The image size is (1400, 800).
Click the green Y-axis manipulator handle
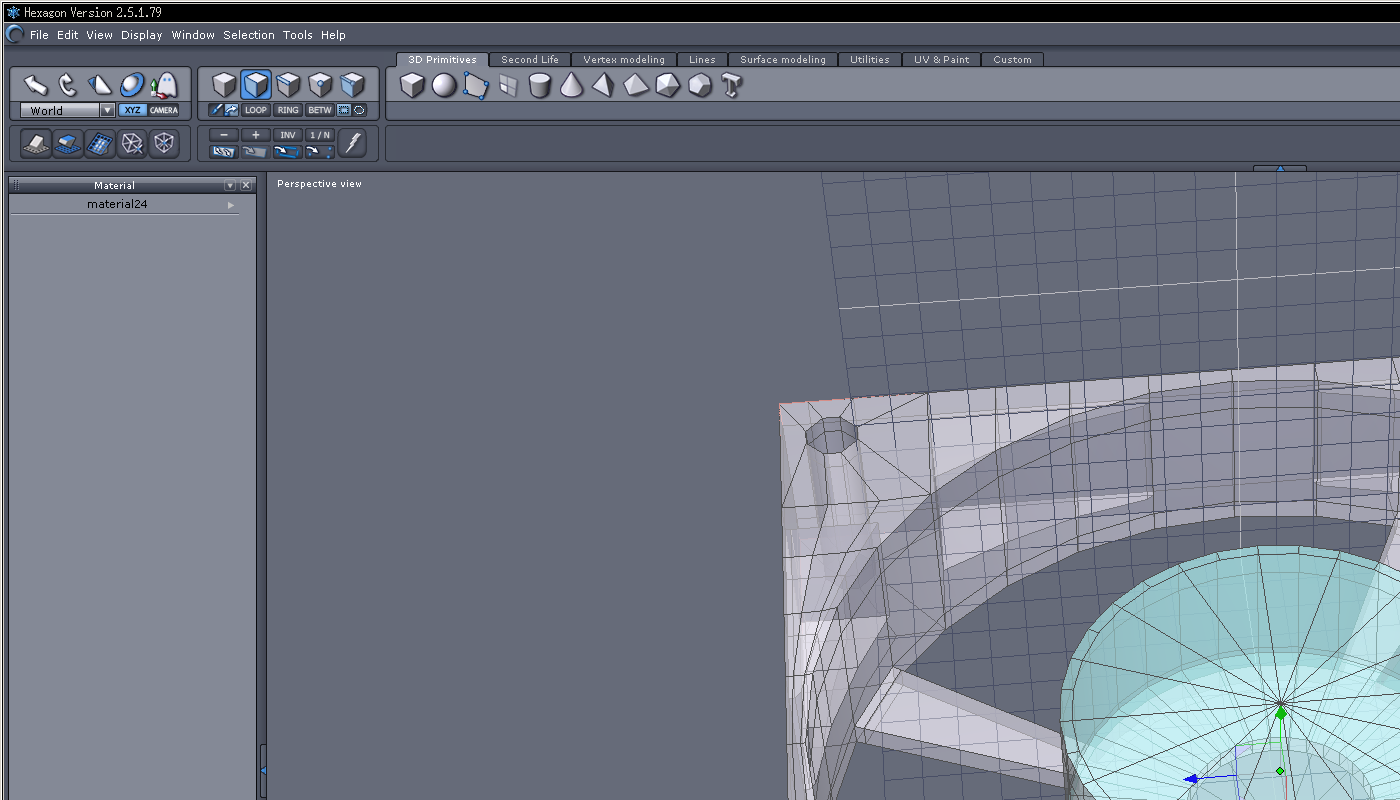coord(1281,712)
